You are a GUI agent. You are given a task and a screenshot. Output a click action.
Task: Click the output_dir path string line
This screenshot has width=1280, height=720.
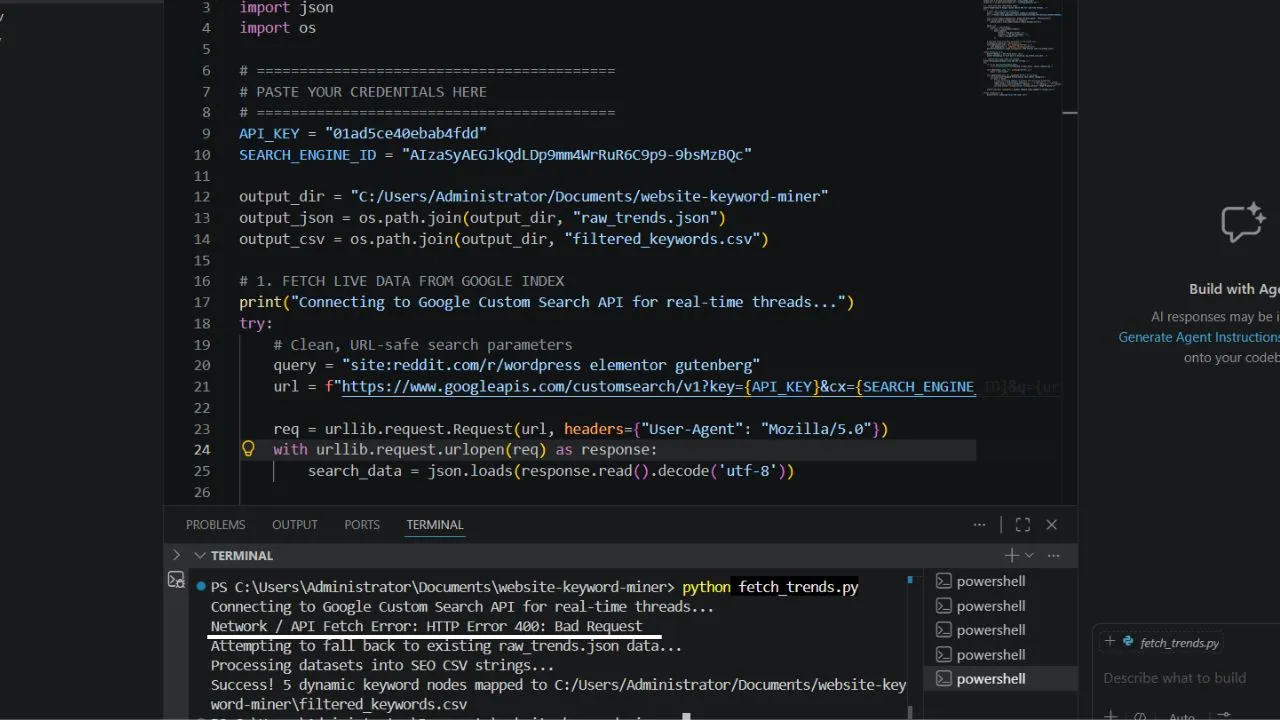[534, 196]
